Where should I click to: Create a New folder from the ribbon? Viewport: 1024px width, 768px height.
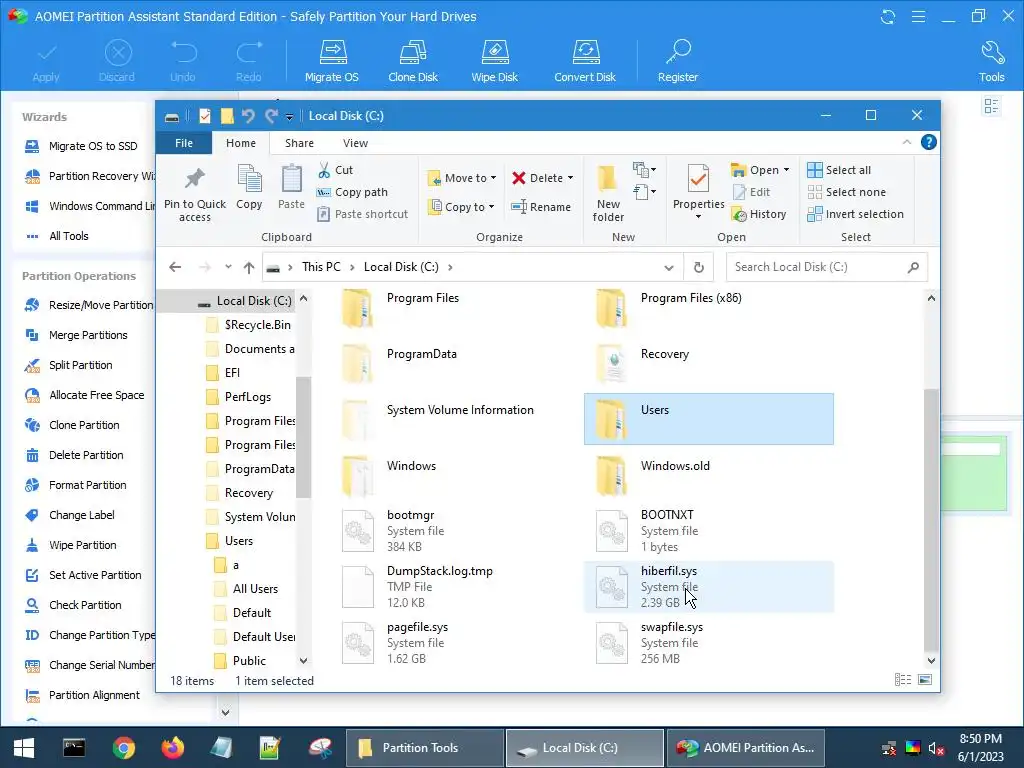[x=608, y=194]
